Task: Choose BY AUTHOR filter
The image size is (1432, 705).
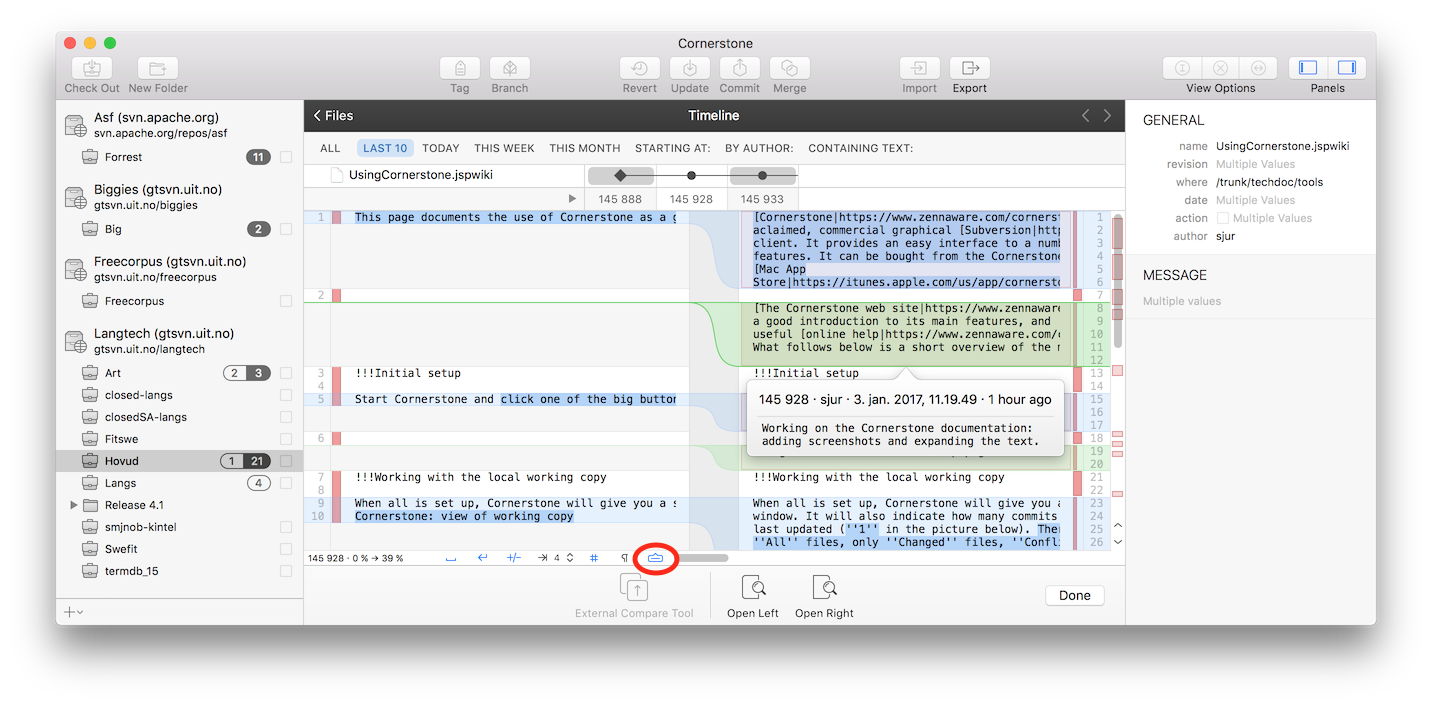Action: pos(759,148)
